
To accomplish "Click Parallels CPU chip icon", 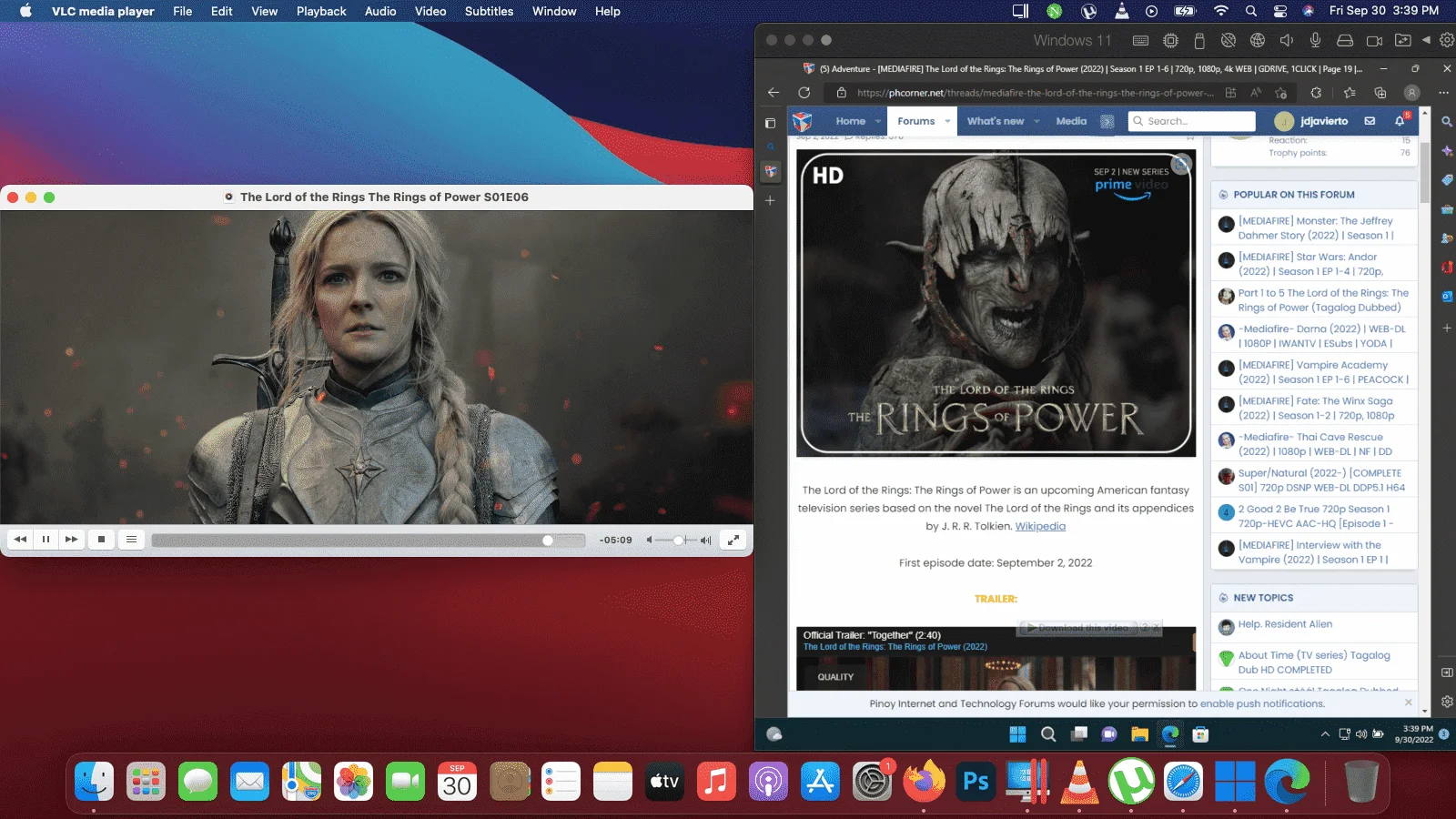I will pos(1170,41).
